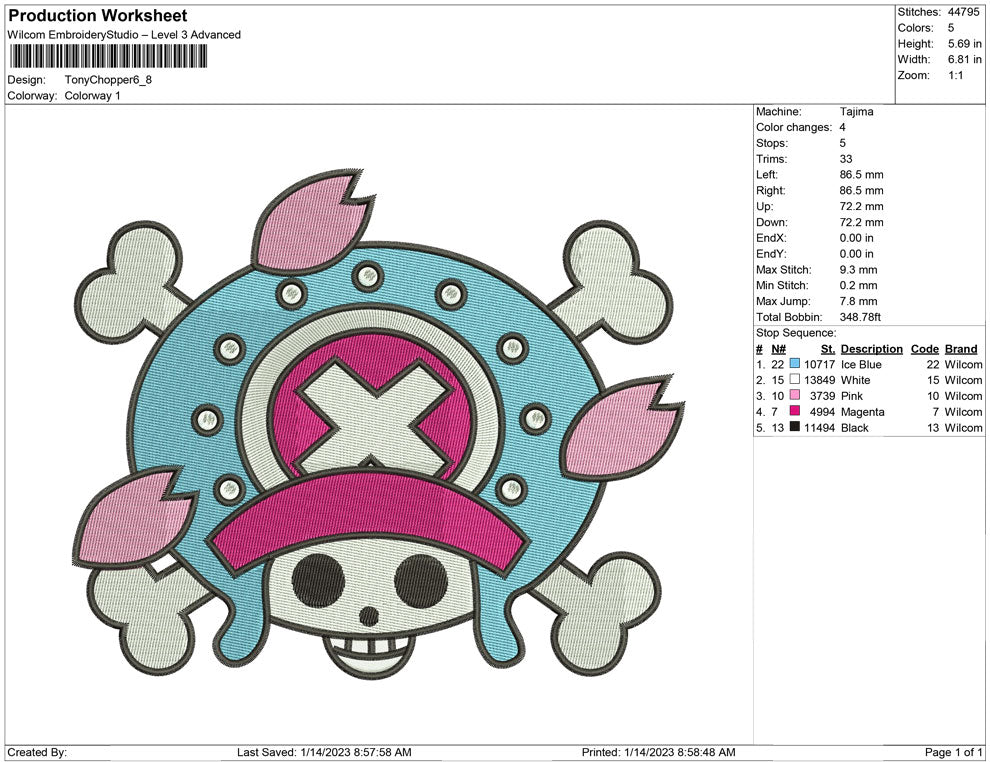Edit the Design name TonyChopper6_8

coord(108,80)
